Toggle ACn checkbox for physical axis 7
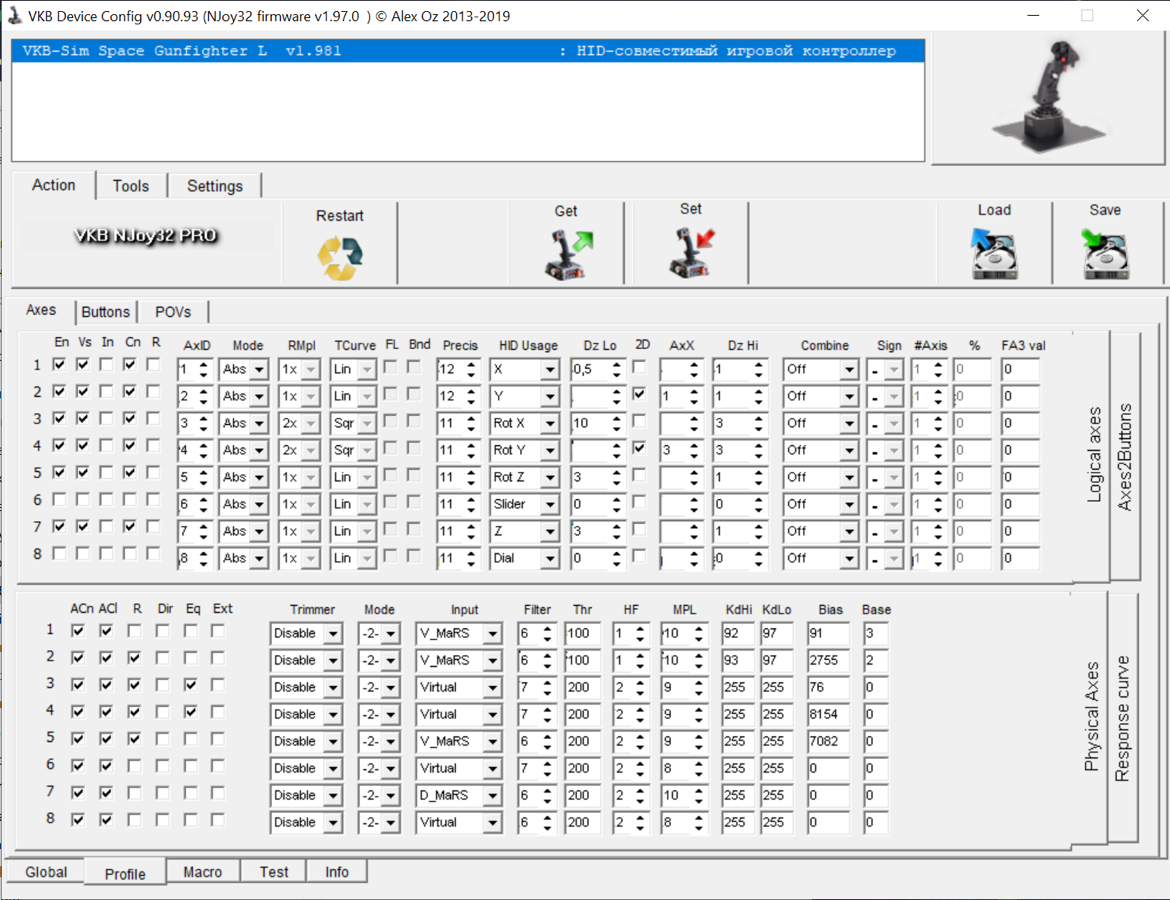The height and width of the screenshot is (900, 1170). click(78, 792)
